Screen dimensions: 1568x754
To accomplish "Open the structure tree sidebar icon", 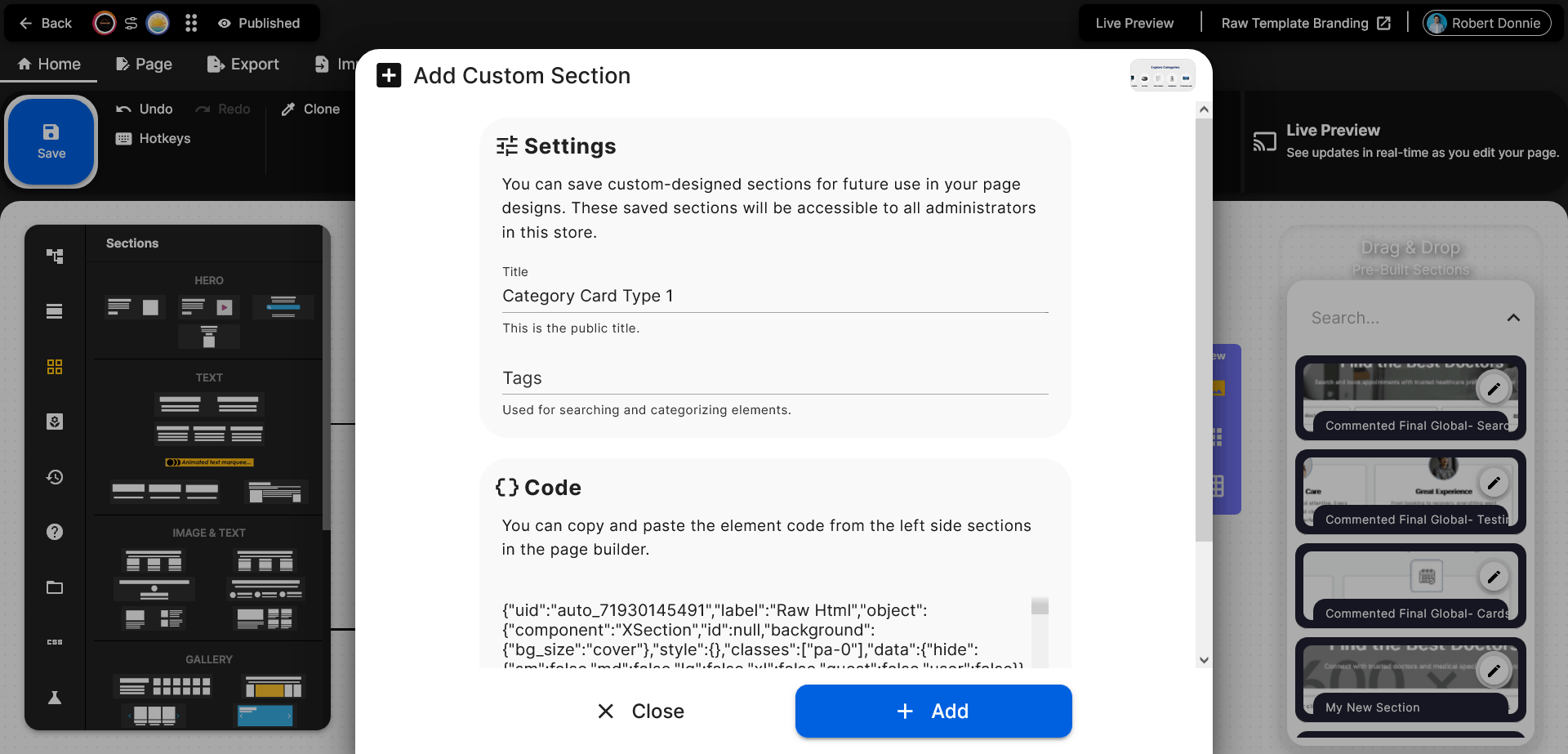I will click(x=55, y=256).
